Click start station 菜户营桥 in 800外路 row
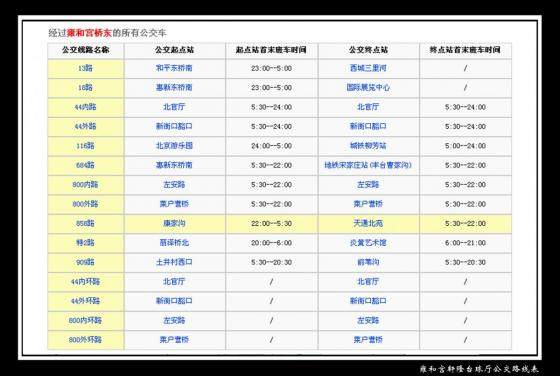The width and height of the screenshot is (560, 376). coord(174,204)
